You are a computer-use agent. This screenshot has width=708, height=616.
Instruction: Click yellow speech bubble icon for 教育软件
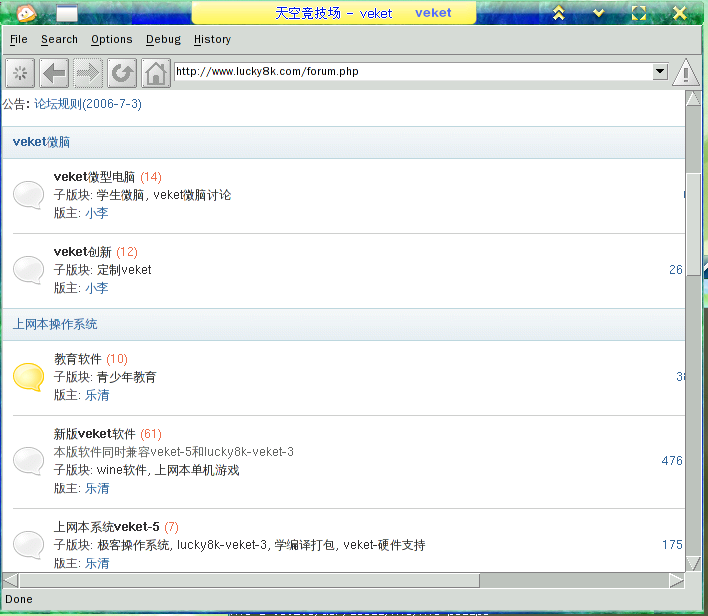28,377
